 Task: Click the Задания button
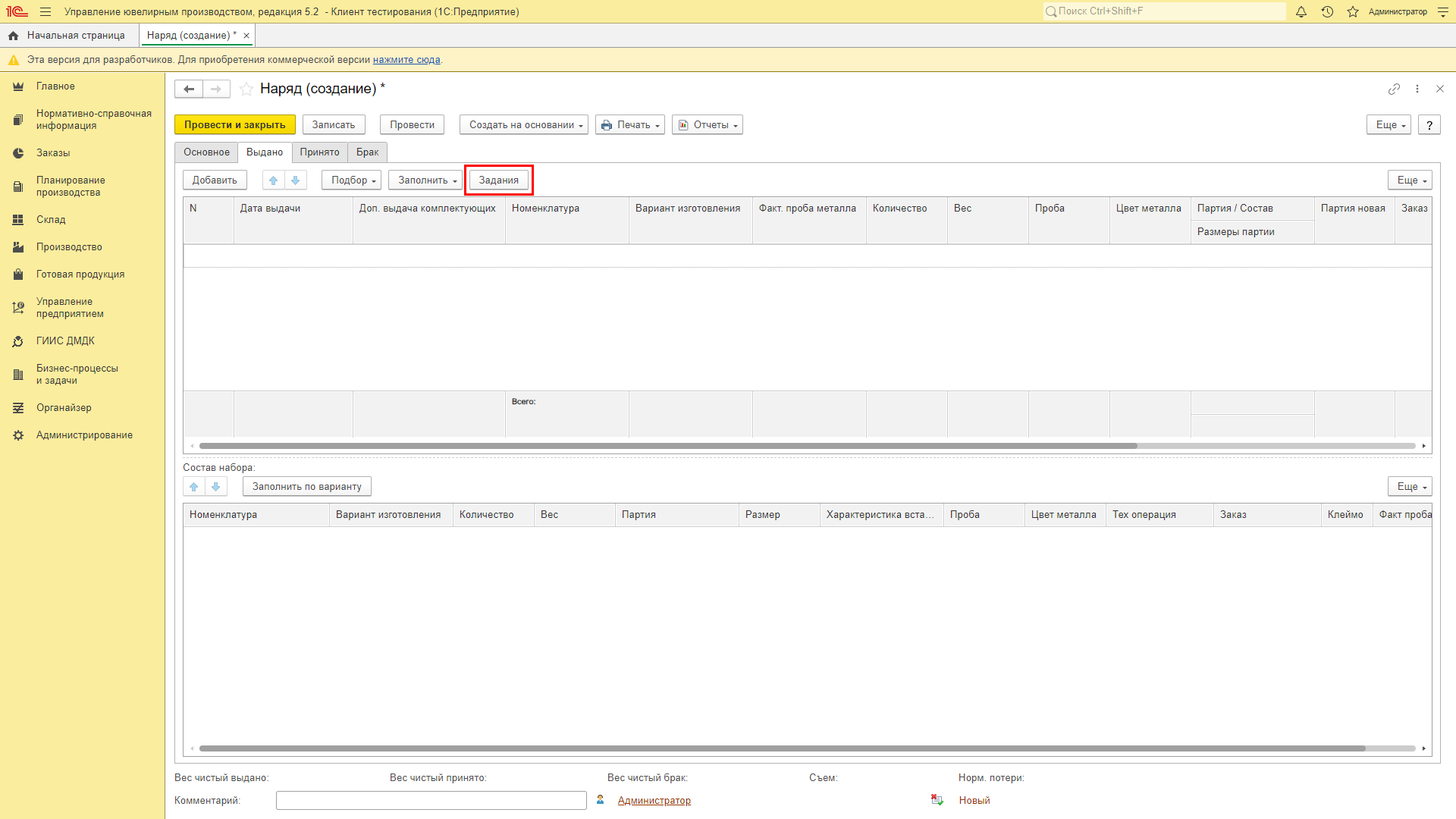[499, 180]
